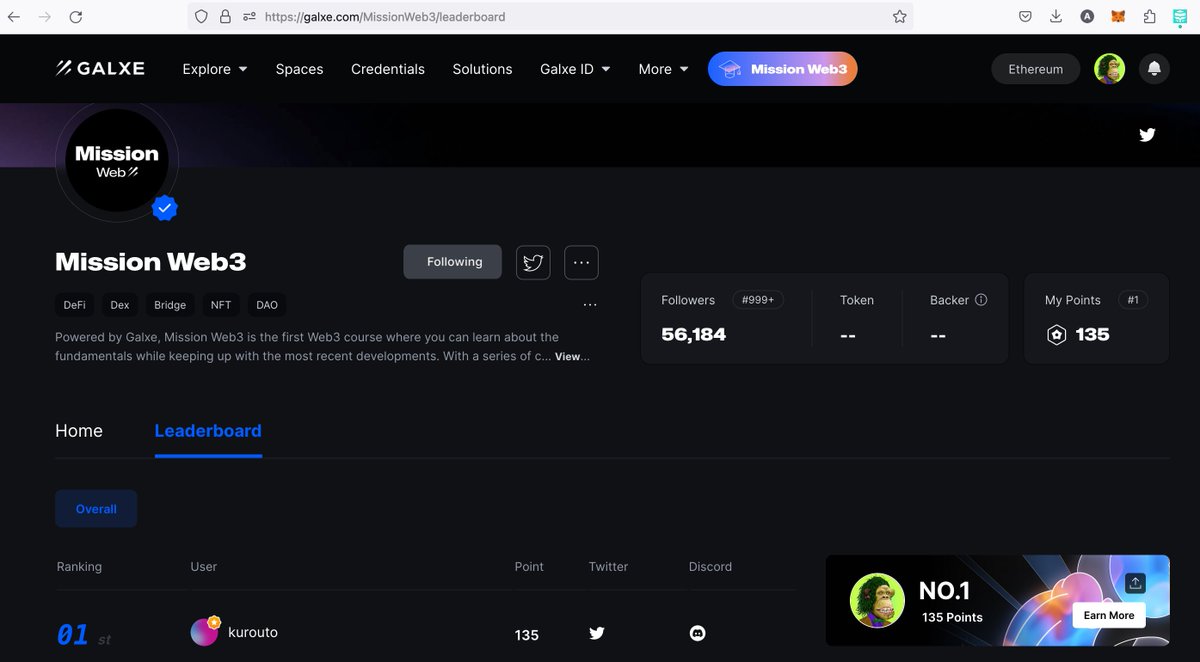Click the #999+ followers rank badge
Viewport: 1200px width, 662px height.
758,300
